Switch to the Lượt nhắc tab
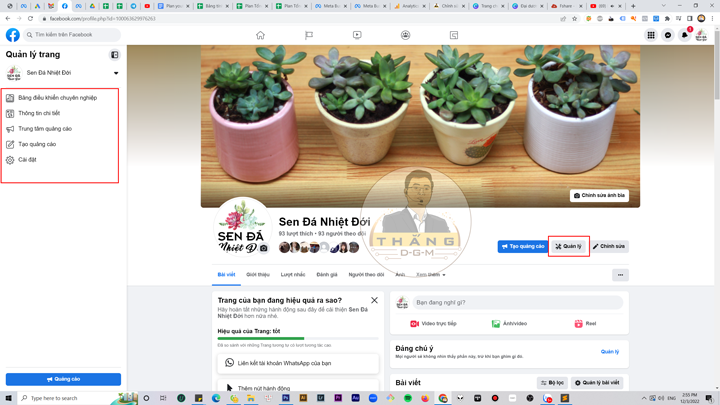This screenshot has width=720, height=405. point(293,275)
